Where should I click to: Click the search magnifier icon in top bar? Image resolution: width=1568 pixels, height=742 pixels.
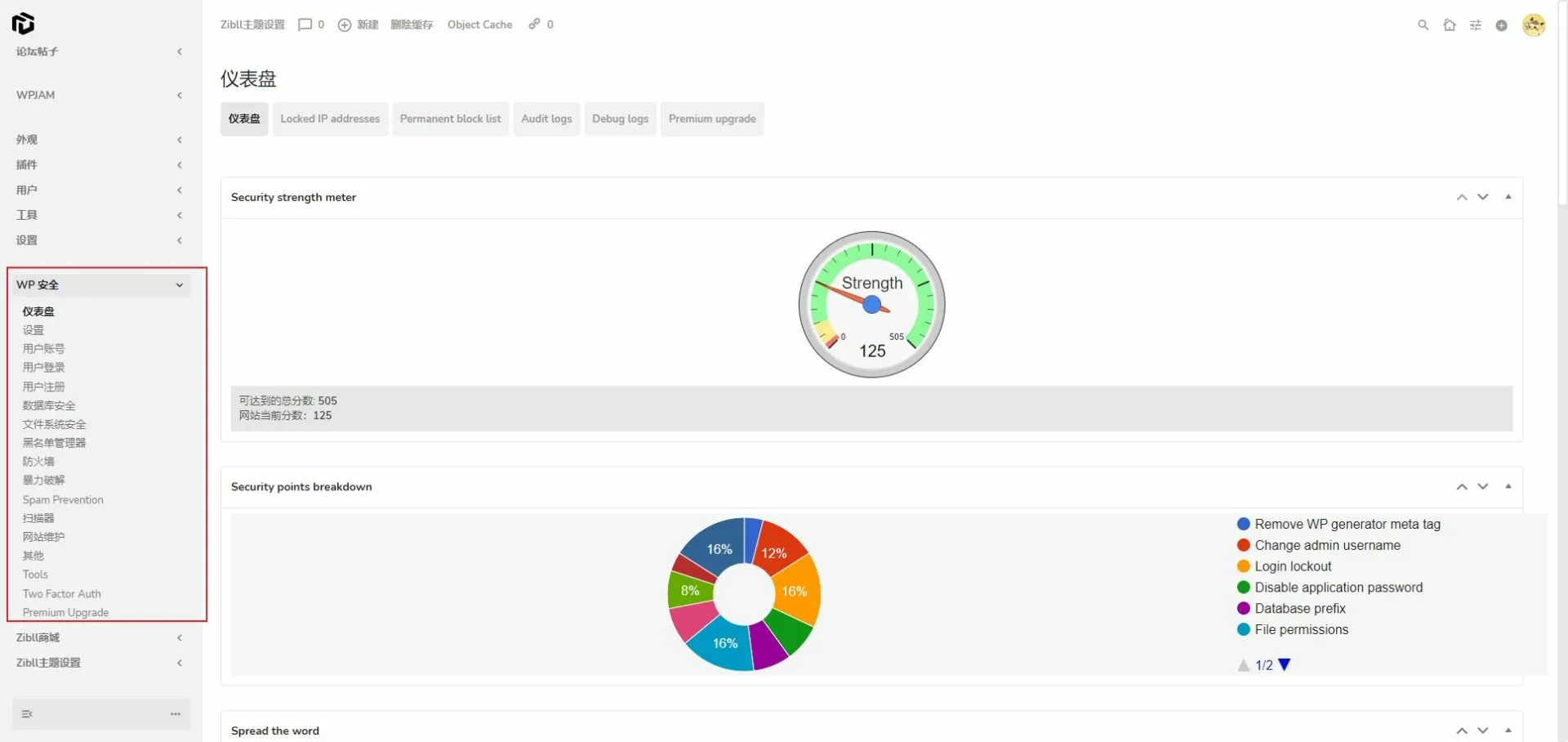pos(1423,25)
